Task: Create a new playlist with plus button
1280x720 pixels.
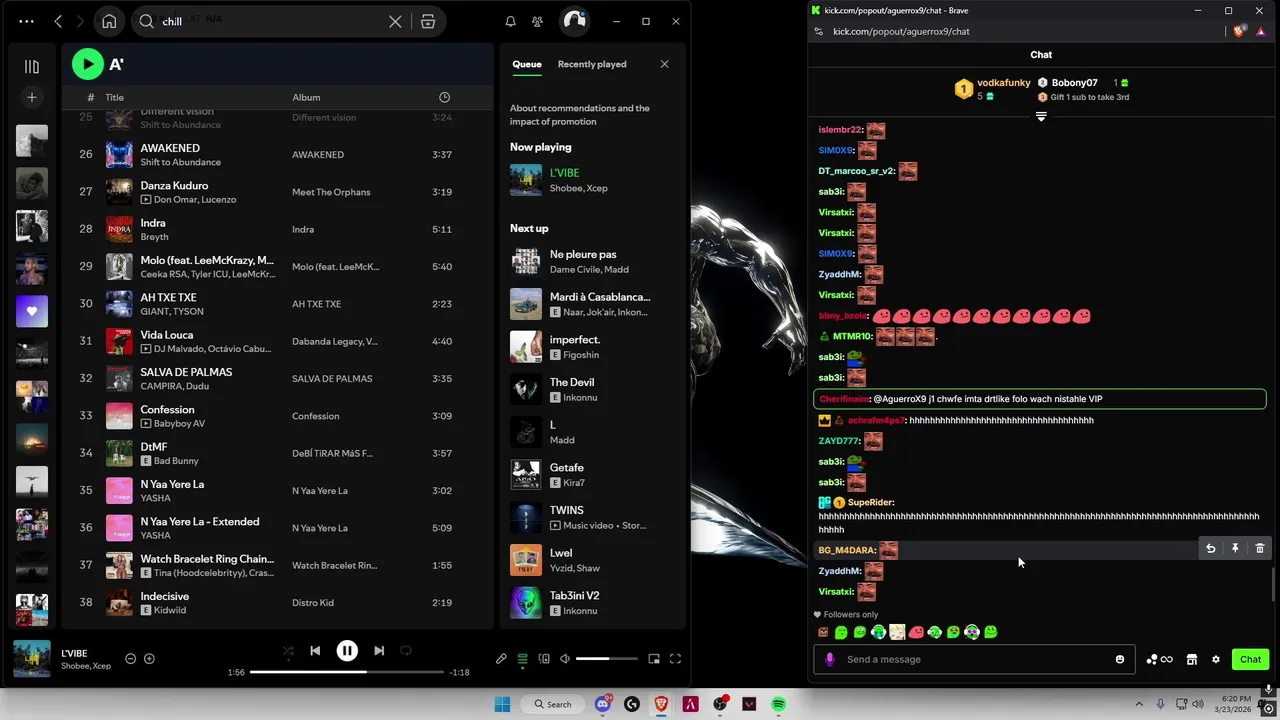Action: [x=32, y=97]
